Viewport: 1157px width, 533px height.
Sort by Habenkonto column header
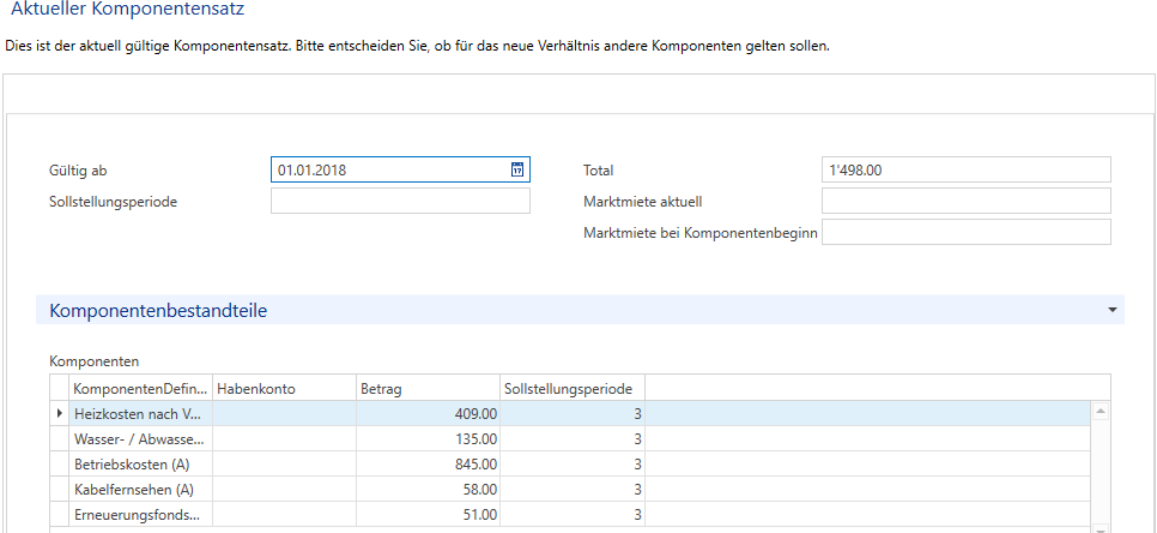click(284, 389)
